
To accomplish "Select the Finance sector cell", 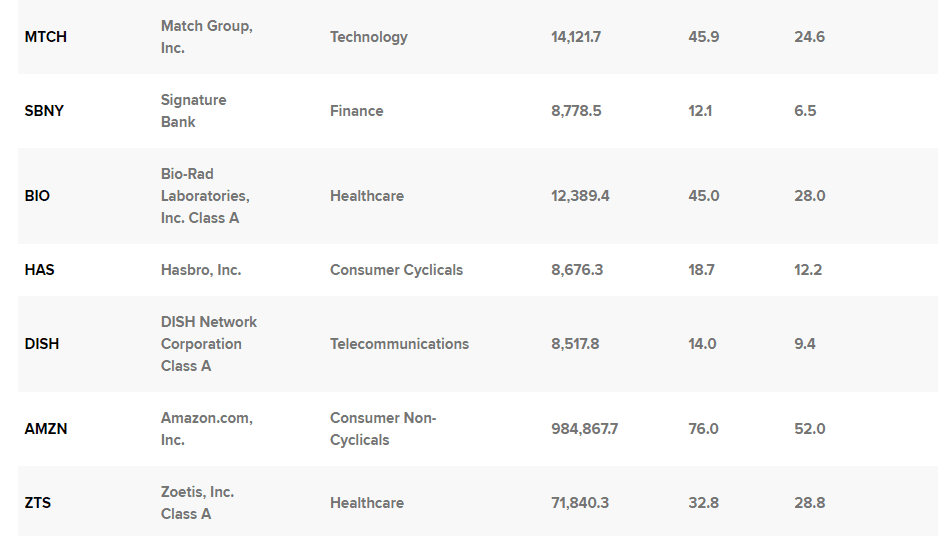I will (357, 111).
